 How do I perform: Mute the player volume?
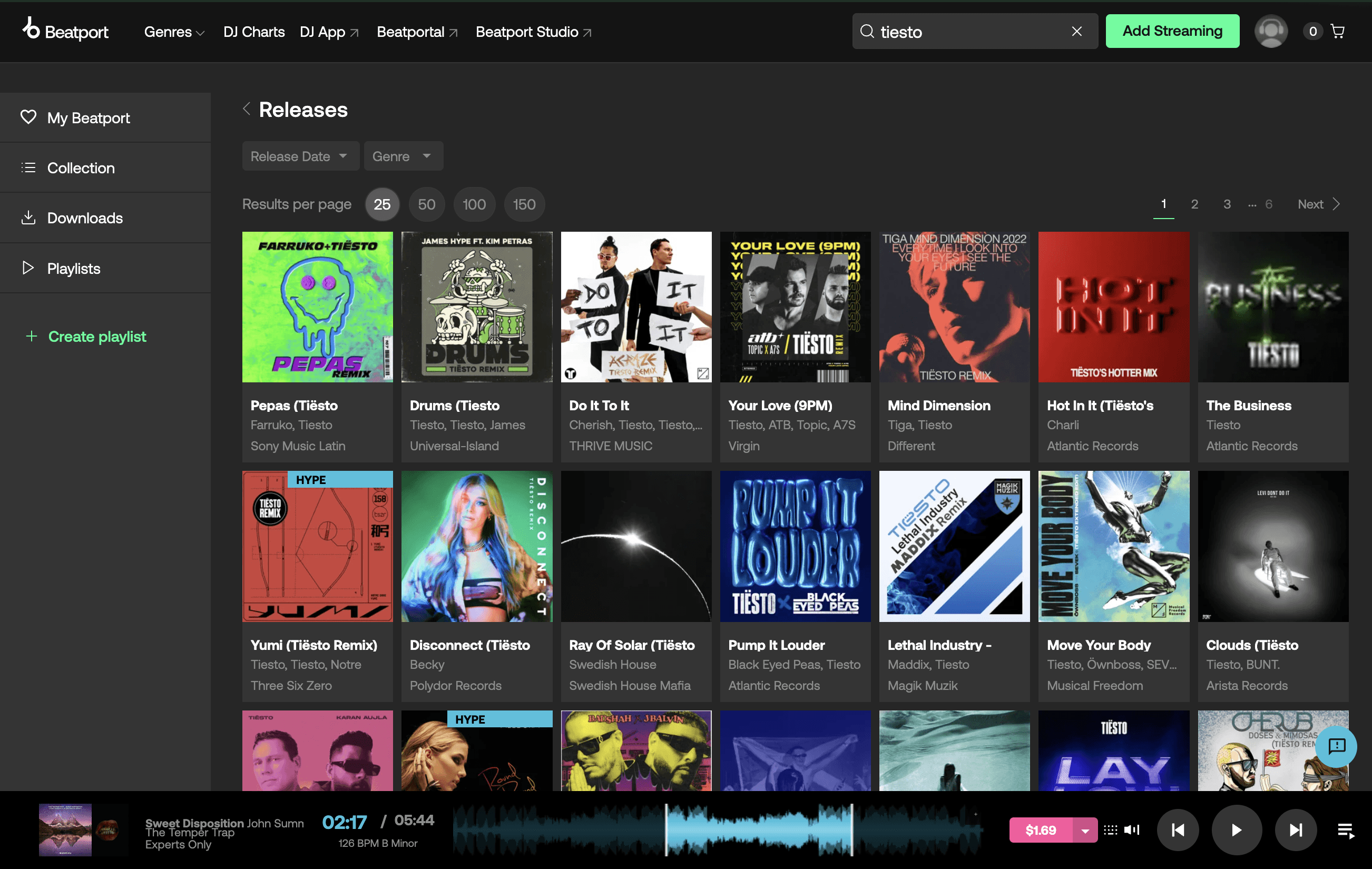pos(1132,830)
